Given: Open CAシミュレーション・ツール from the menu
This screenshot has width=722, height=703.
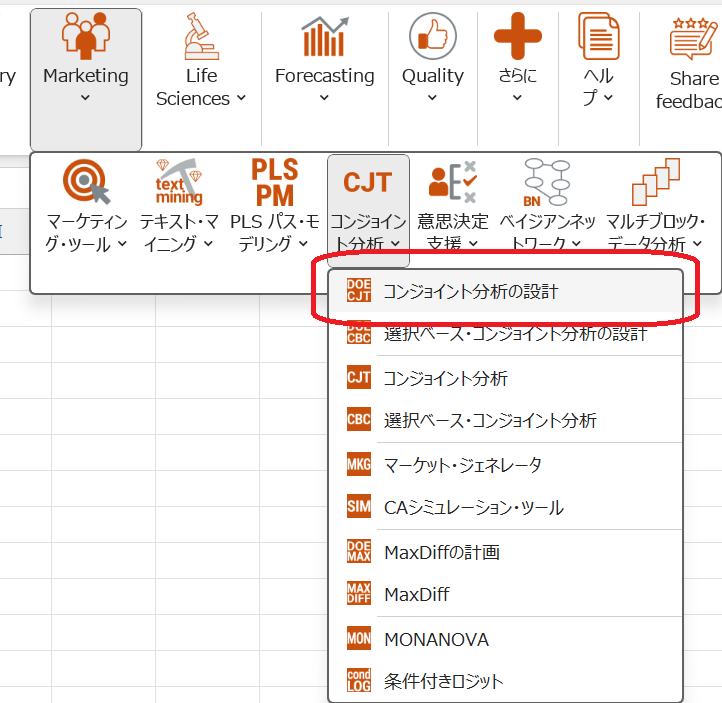Looking at the screenshot, I should coord(473,508).
